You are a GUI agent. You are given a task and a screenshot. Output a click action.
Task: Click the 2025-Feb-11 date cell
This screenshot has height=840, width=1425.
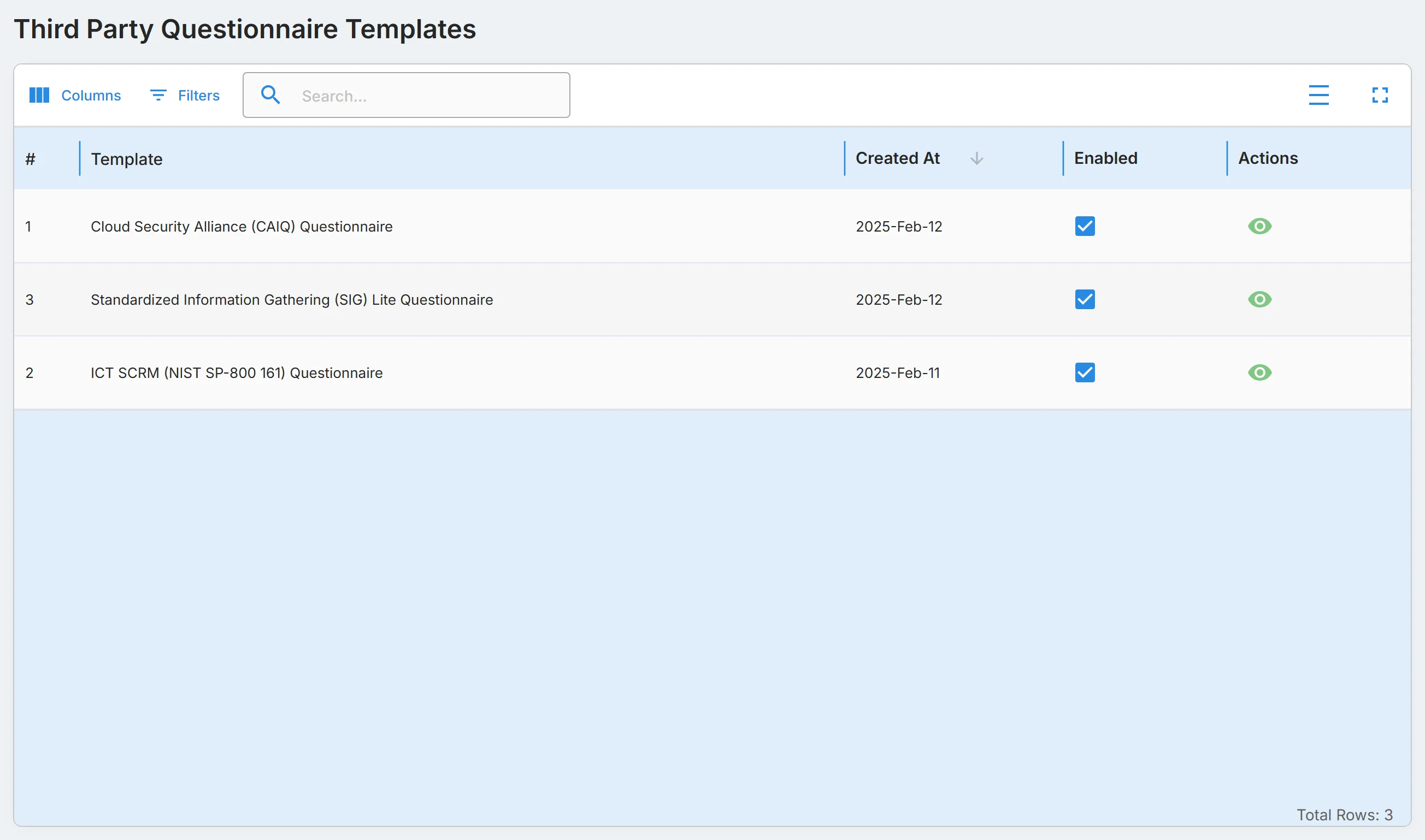[897, 372]
